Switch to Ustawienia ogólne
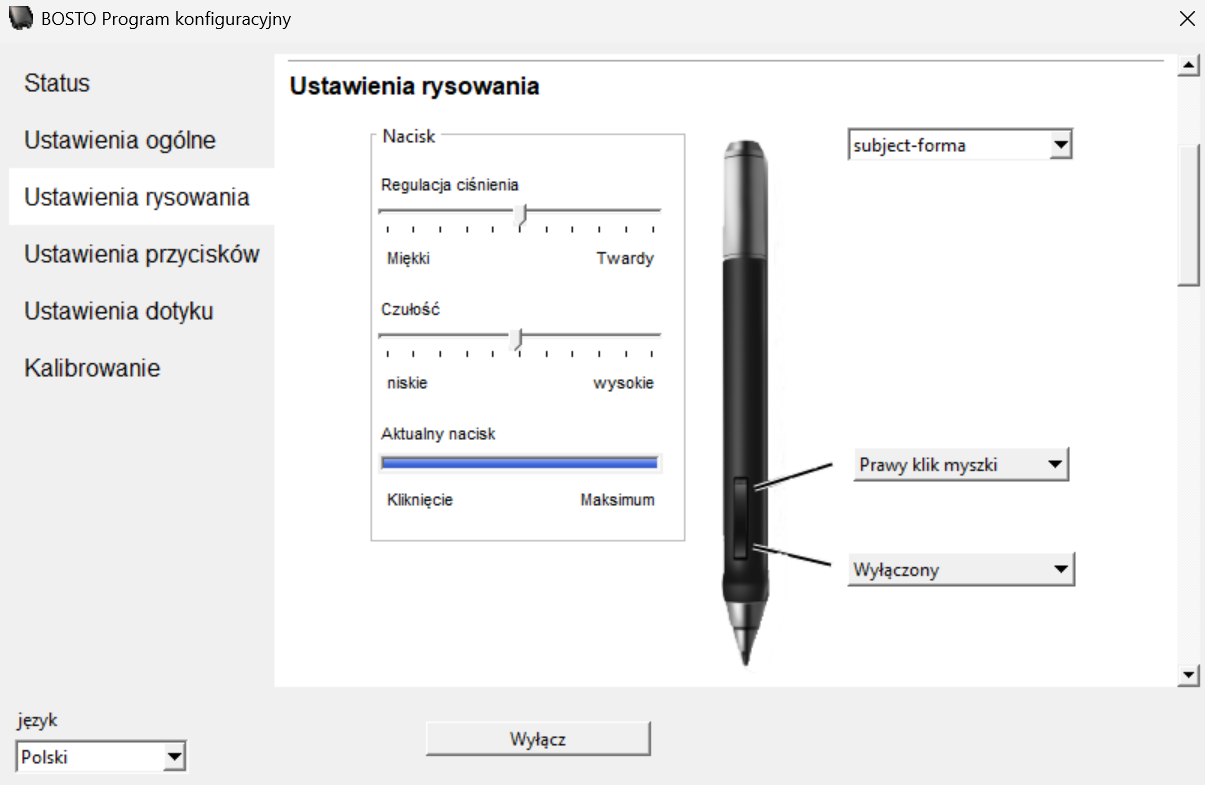This screenshot has height=785, width=1205. pos(120,140)
